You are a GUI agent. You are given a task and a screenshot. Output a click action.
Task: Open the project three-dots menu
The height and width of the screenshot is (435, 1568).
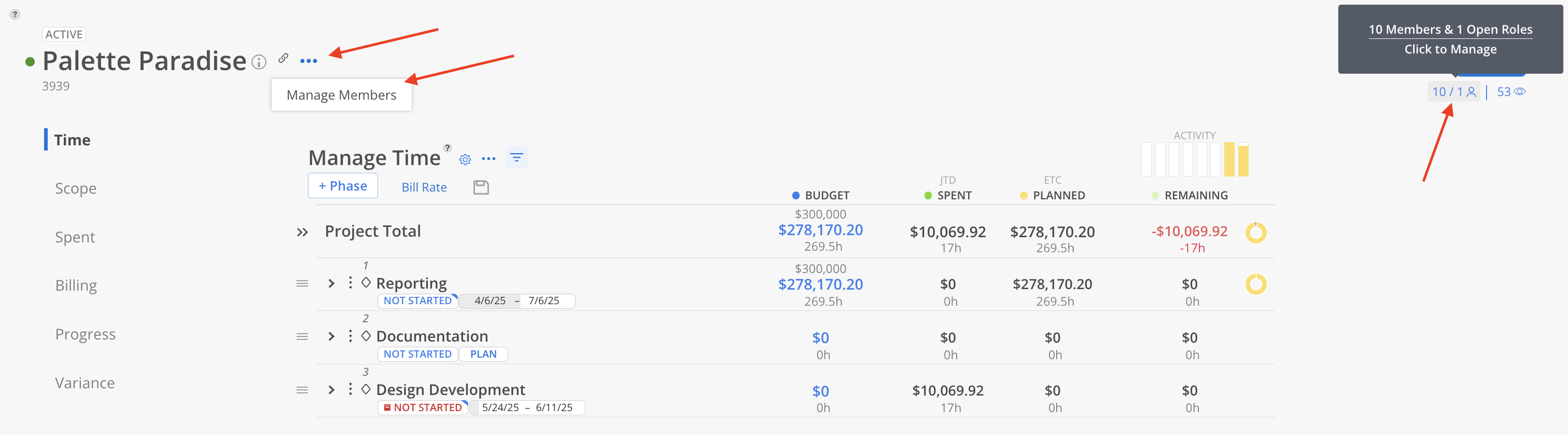point(309,61)
